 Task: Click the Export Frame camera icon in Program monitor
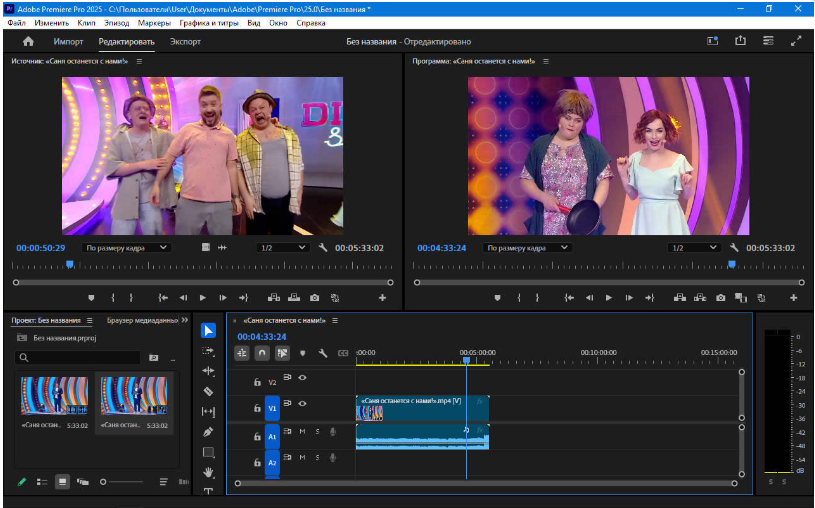(x=722, y=297)
